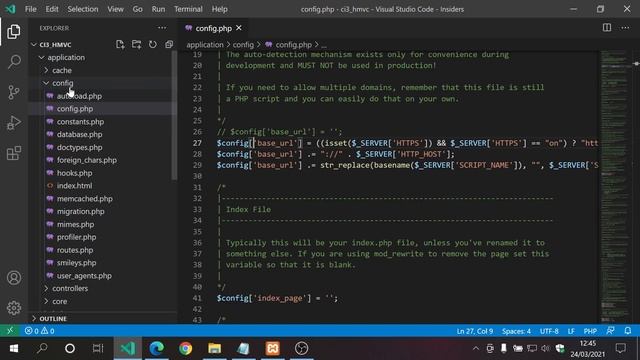Click Ln 27, Col 9 in status bar
This screenshot has height=360, width=640.
point(475,331)
